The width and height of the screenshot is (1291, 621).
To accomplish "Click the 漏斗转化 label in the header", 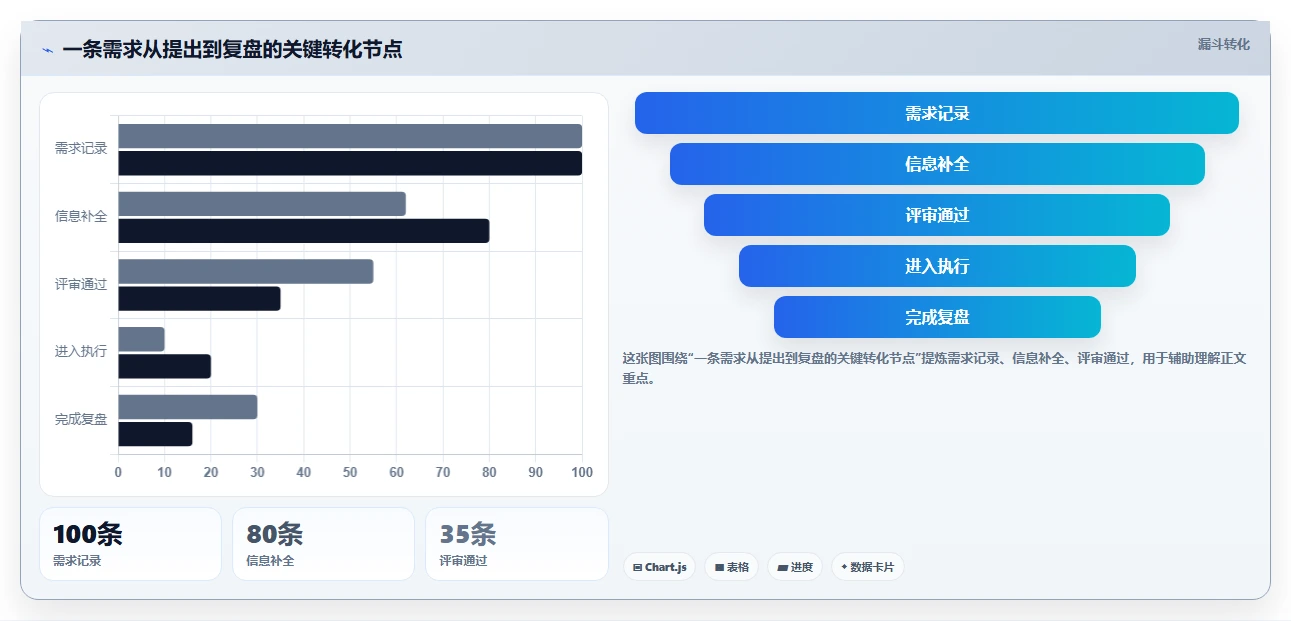I will (1223, 44).
